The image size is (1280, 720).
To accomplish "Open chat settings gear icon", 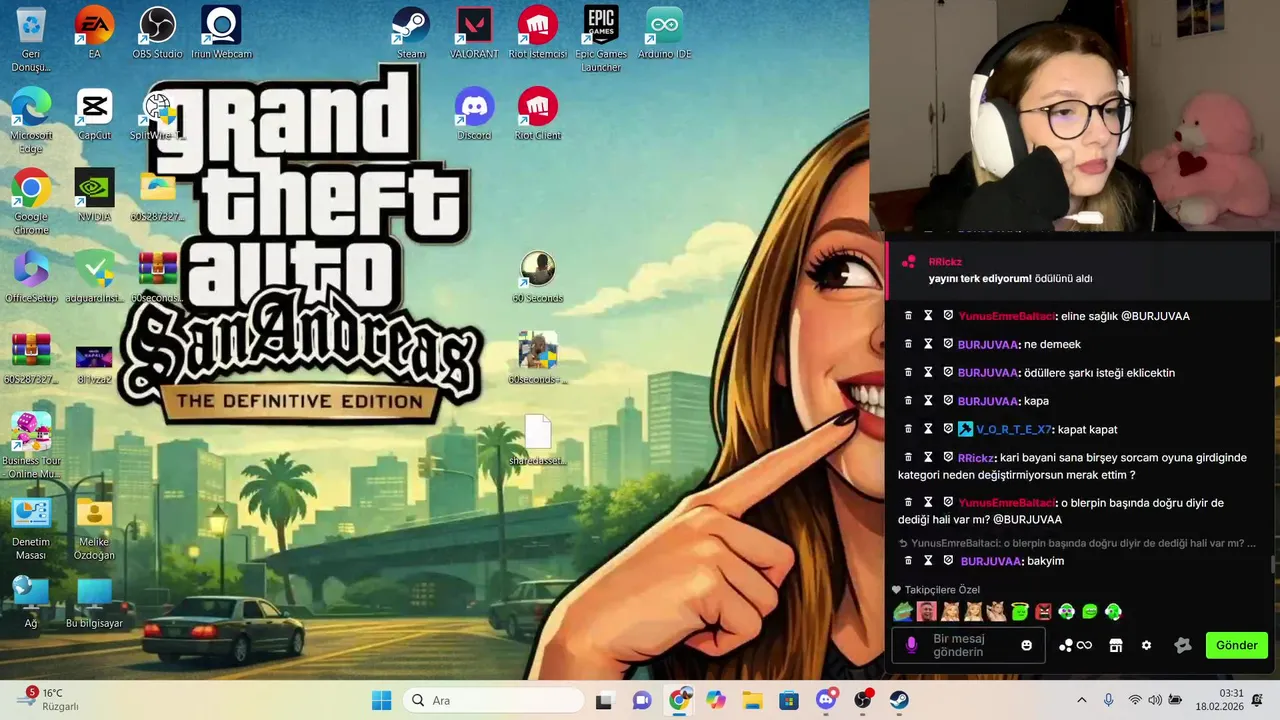I will [1146, 646].
